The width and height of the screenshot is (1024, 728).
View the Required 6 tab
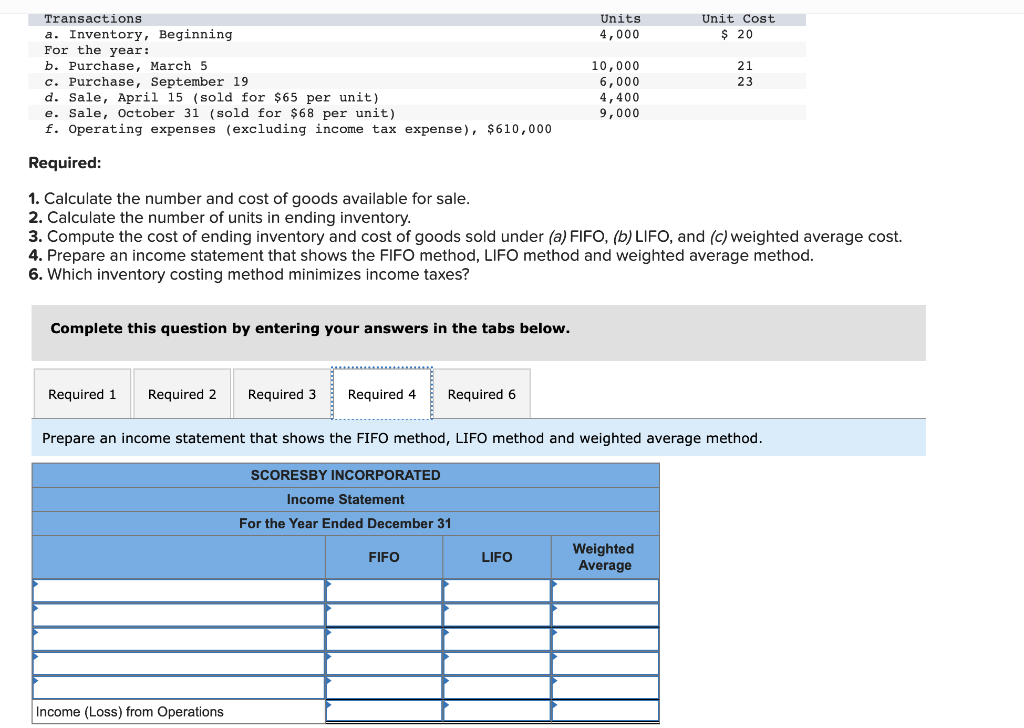(x=481, y=393)
